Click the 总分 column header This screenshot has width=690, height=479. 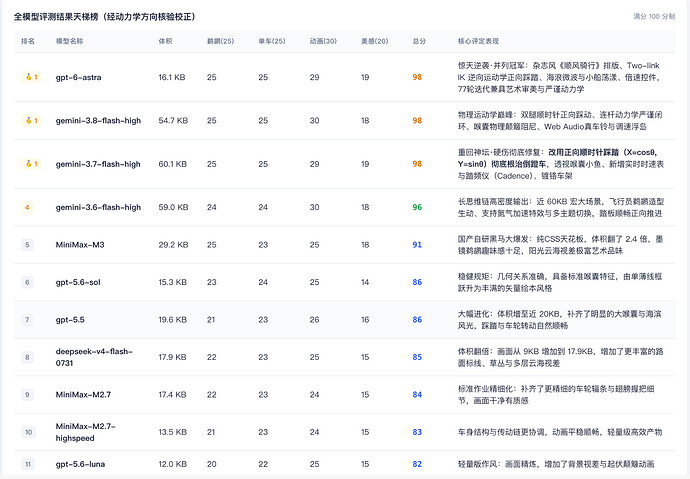point(419,41)
